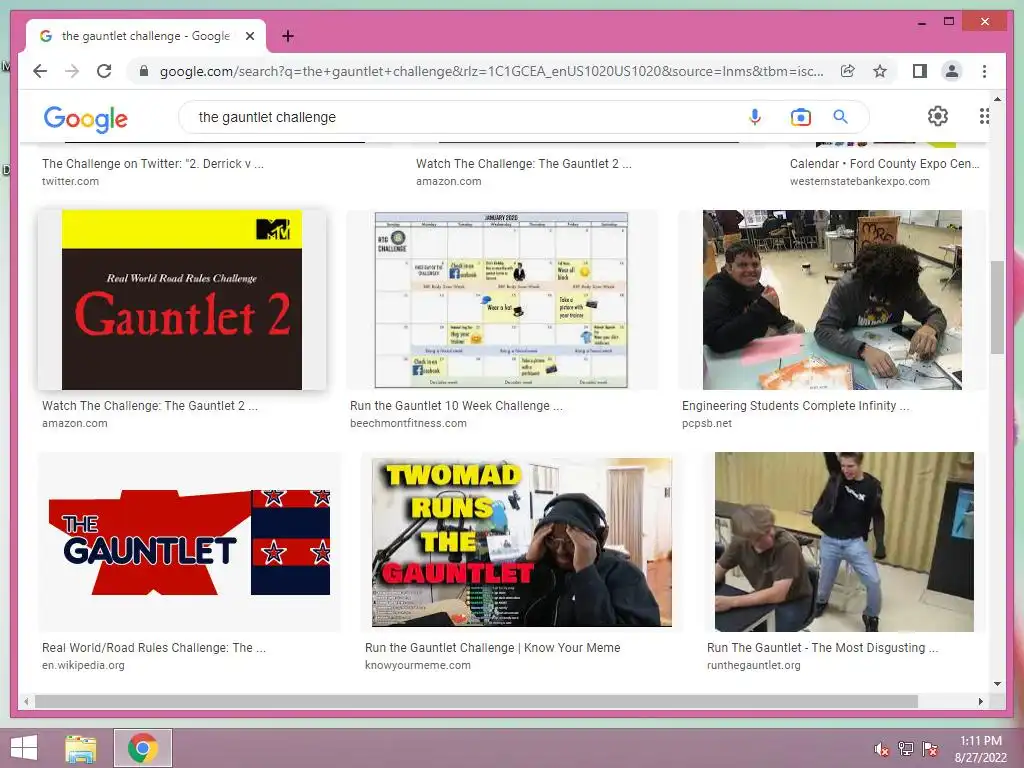The height and width of the screenshot is (768, 1024).
Task: Open 'Engineering Students Complete Infinity' title
Action: tap(795, 406)
